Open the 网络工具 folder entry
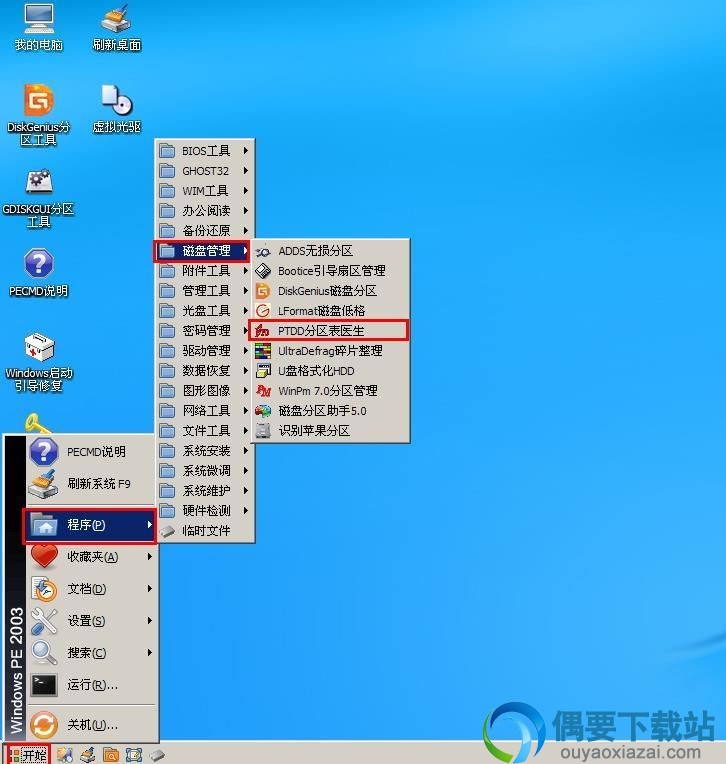Viewport: 726px width, 764px height. (x=205, y=410)
